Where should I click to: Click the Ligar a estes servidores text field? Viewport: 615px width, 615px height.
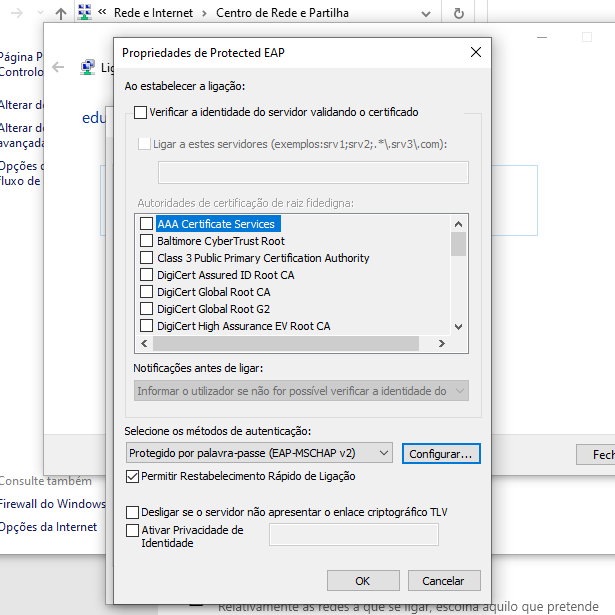tap(313, 172)
